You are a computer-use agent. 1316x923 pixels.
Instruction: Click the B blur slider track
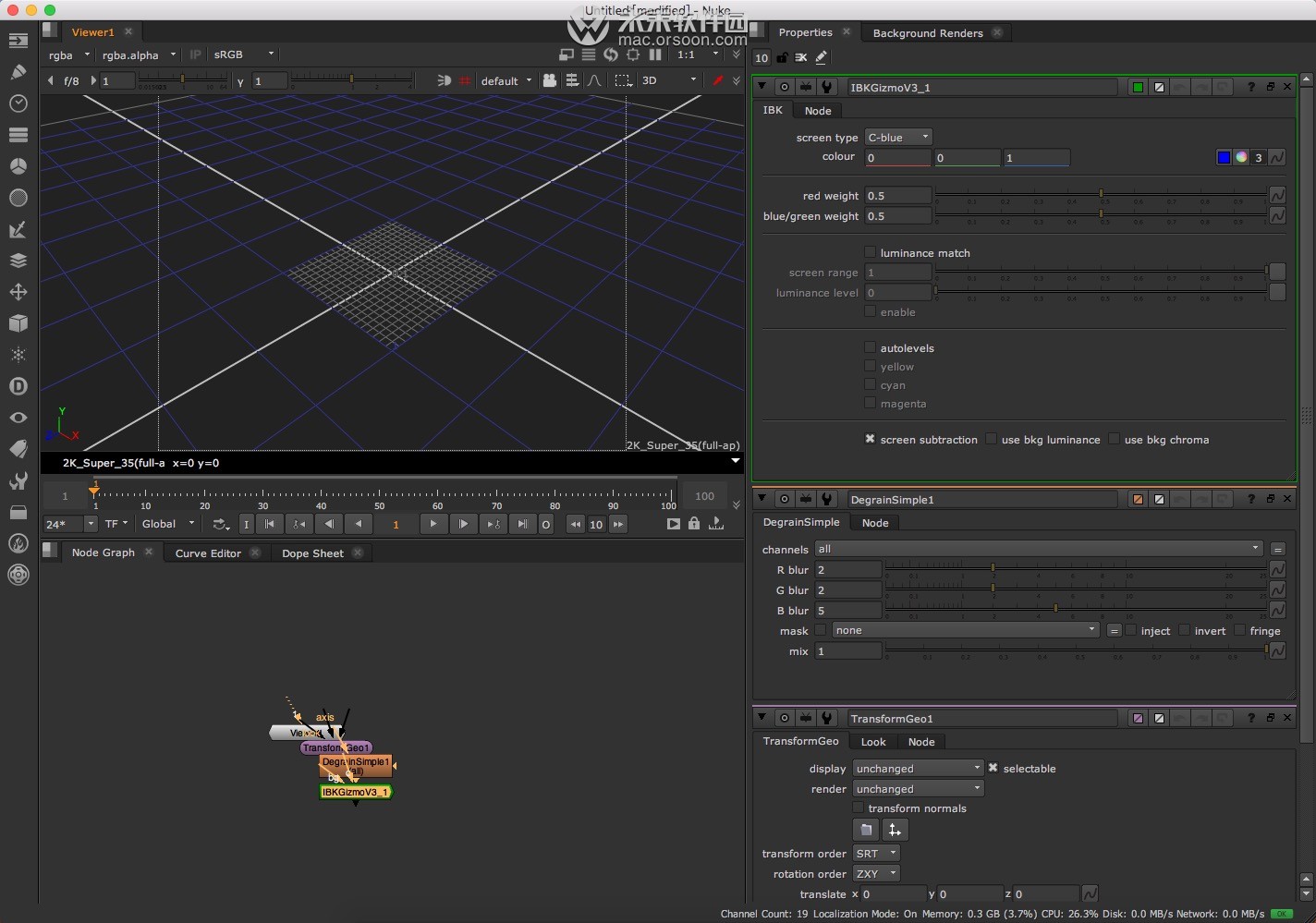tap(1076, 608)
